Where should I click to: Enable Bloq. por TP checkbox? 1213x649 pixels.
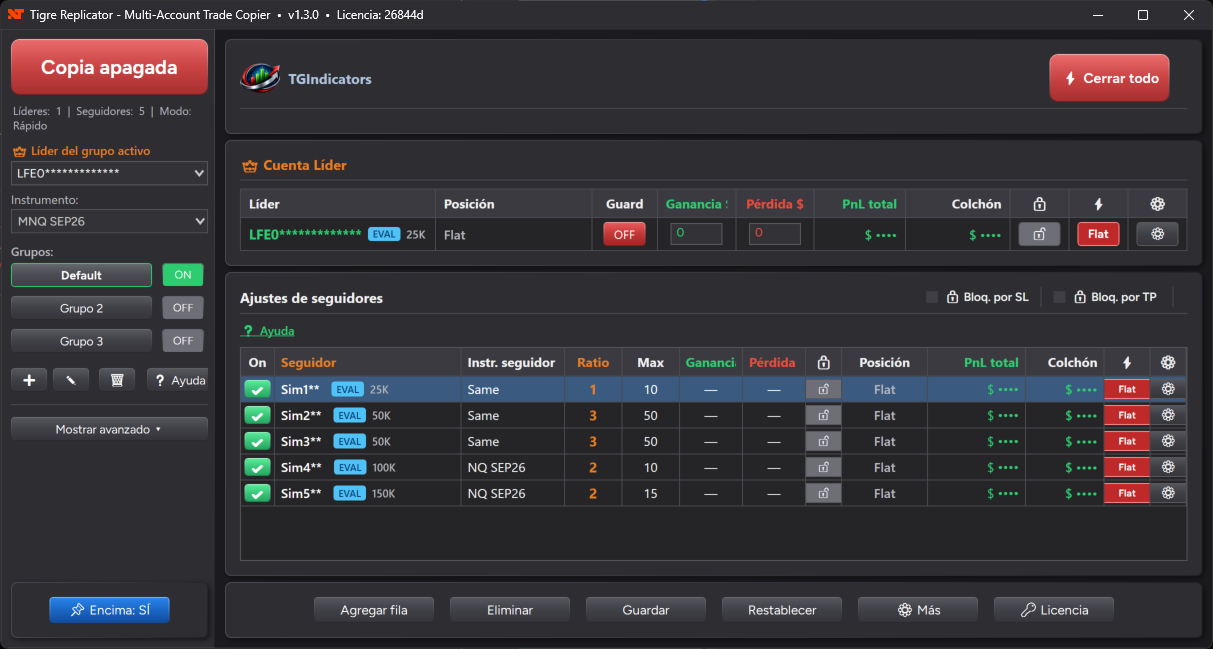click(1060, 297)
